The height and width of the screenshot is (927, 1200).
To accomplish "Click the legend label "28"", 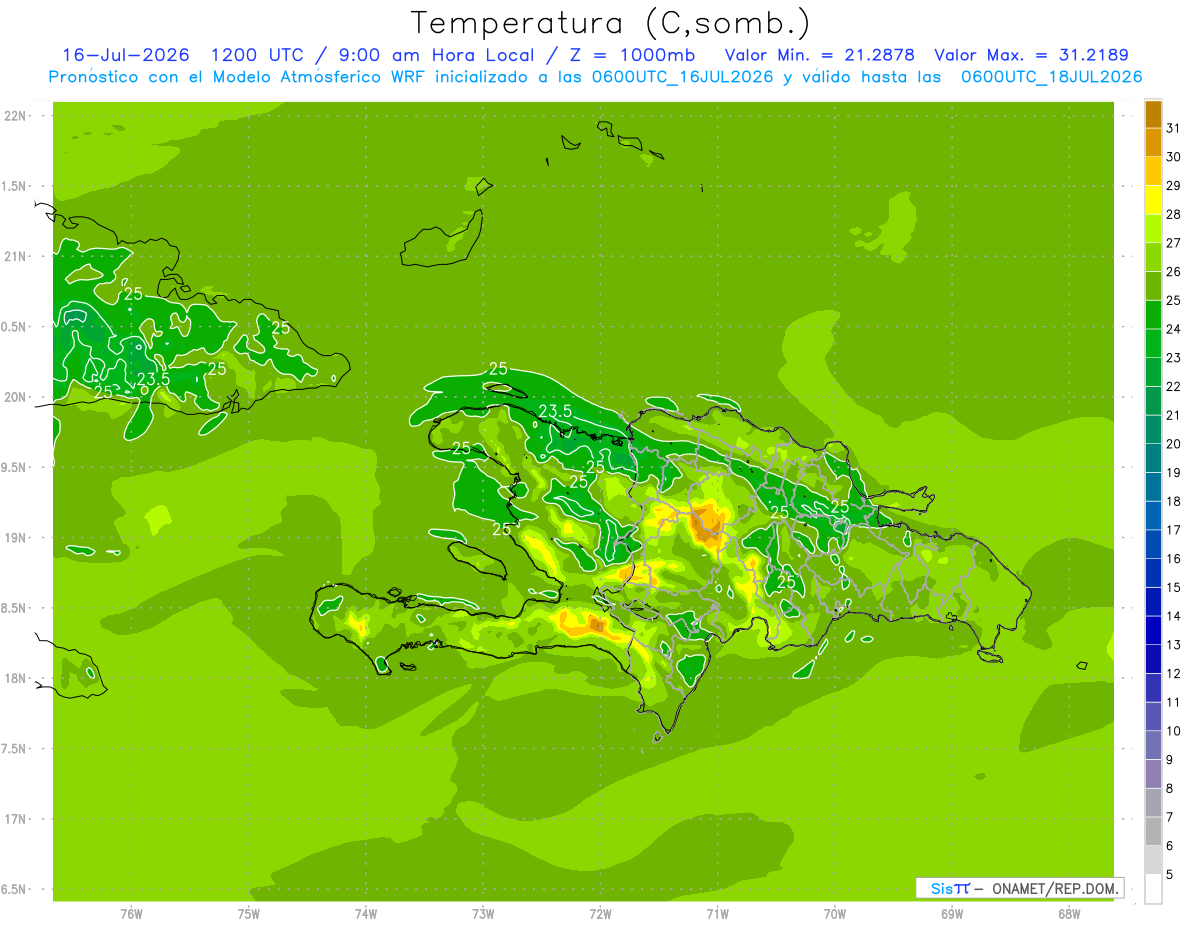I will [x=1174, y=214].
